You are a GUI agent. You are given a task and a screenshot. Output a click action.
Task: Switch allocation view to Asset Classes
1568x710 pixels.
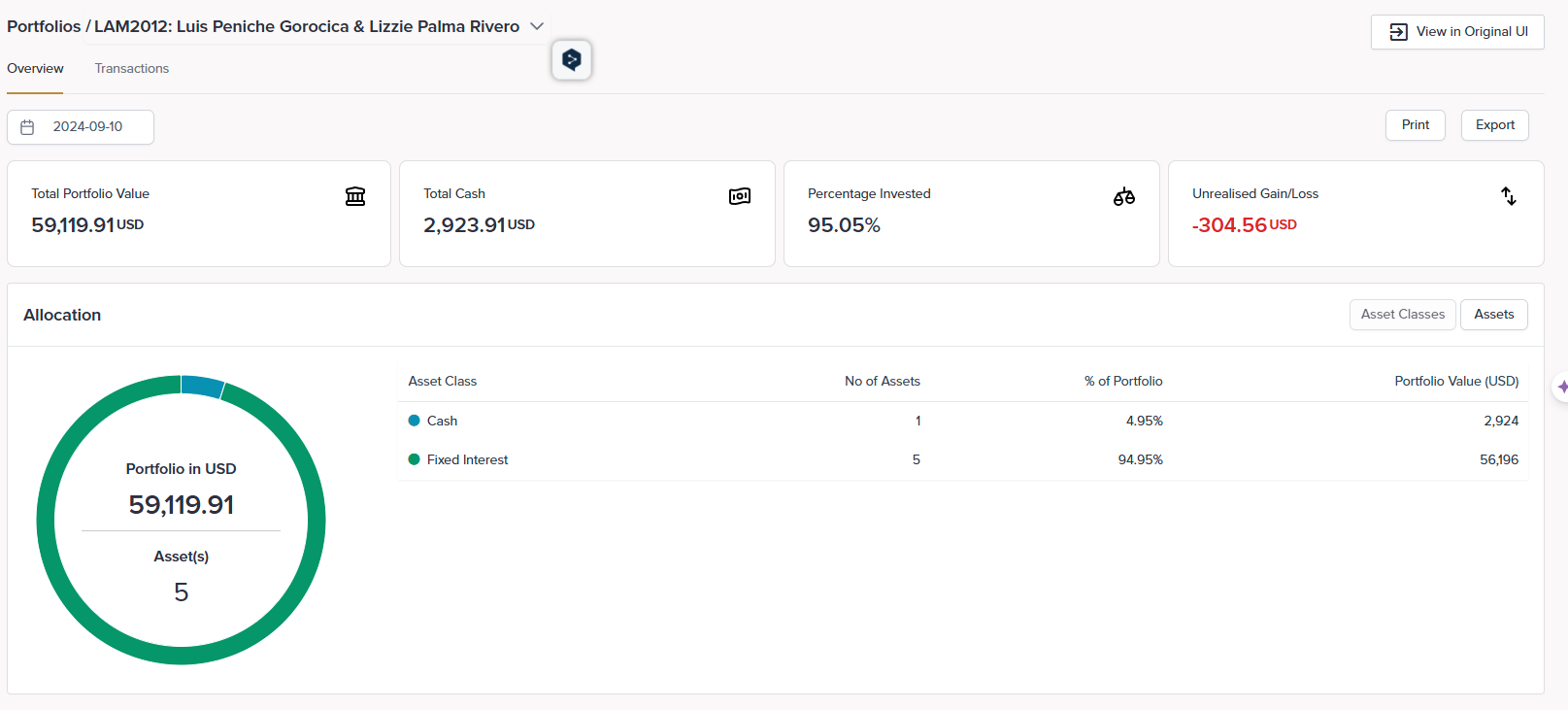pyautogui.click(x=1402, y=315)
